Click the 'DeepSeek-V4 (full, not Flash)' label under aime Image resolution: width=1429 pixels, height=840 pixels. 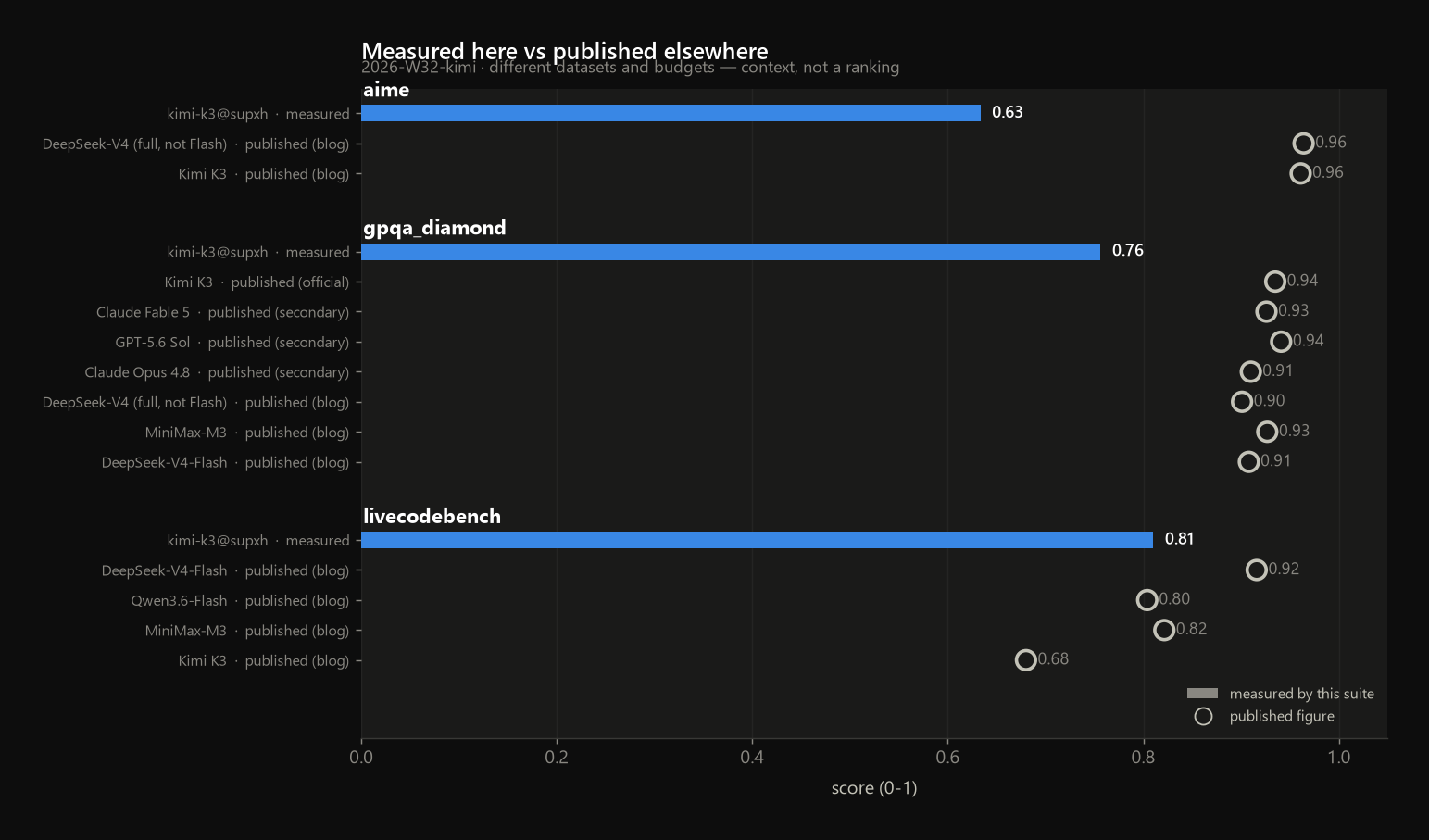[x=196, y=144]
